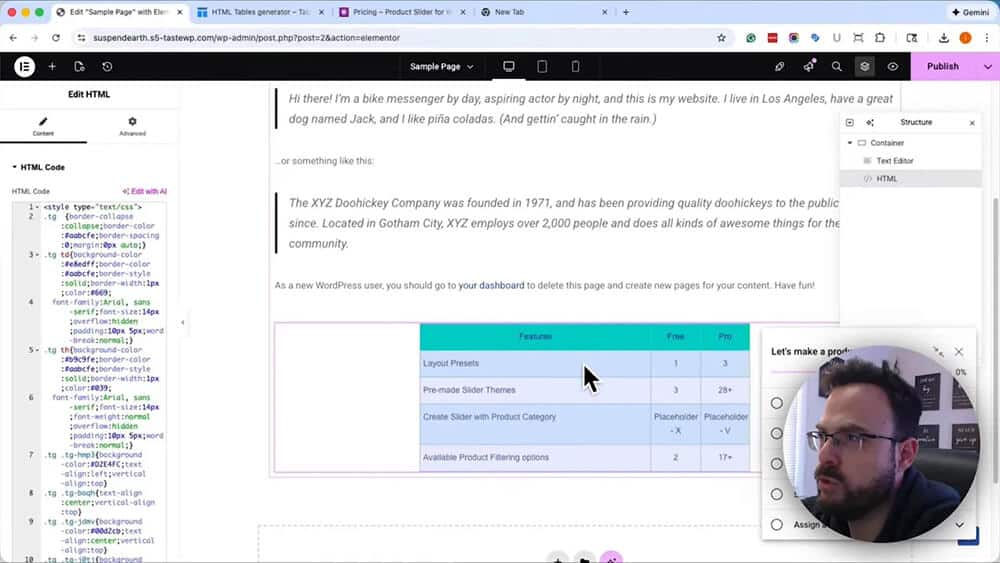Click the 'Layout Presets' table cell

pos(535,363)
